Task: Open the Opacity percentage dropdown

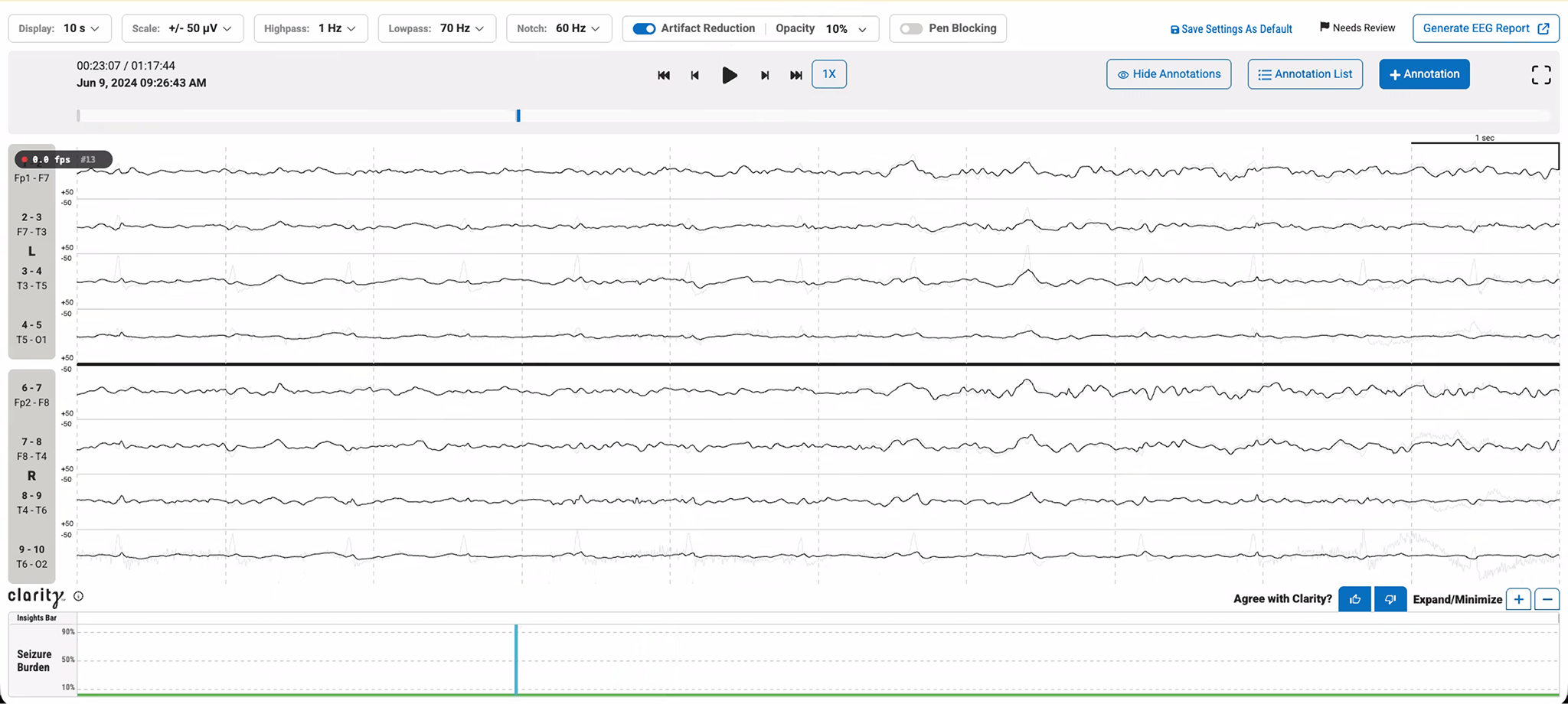Action: click(x=846, y=28)
